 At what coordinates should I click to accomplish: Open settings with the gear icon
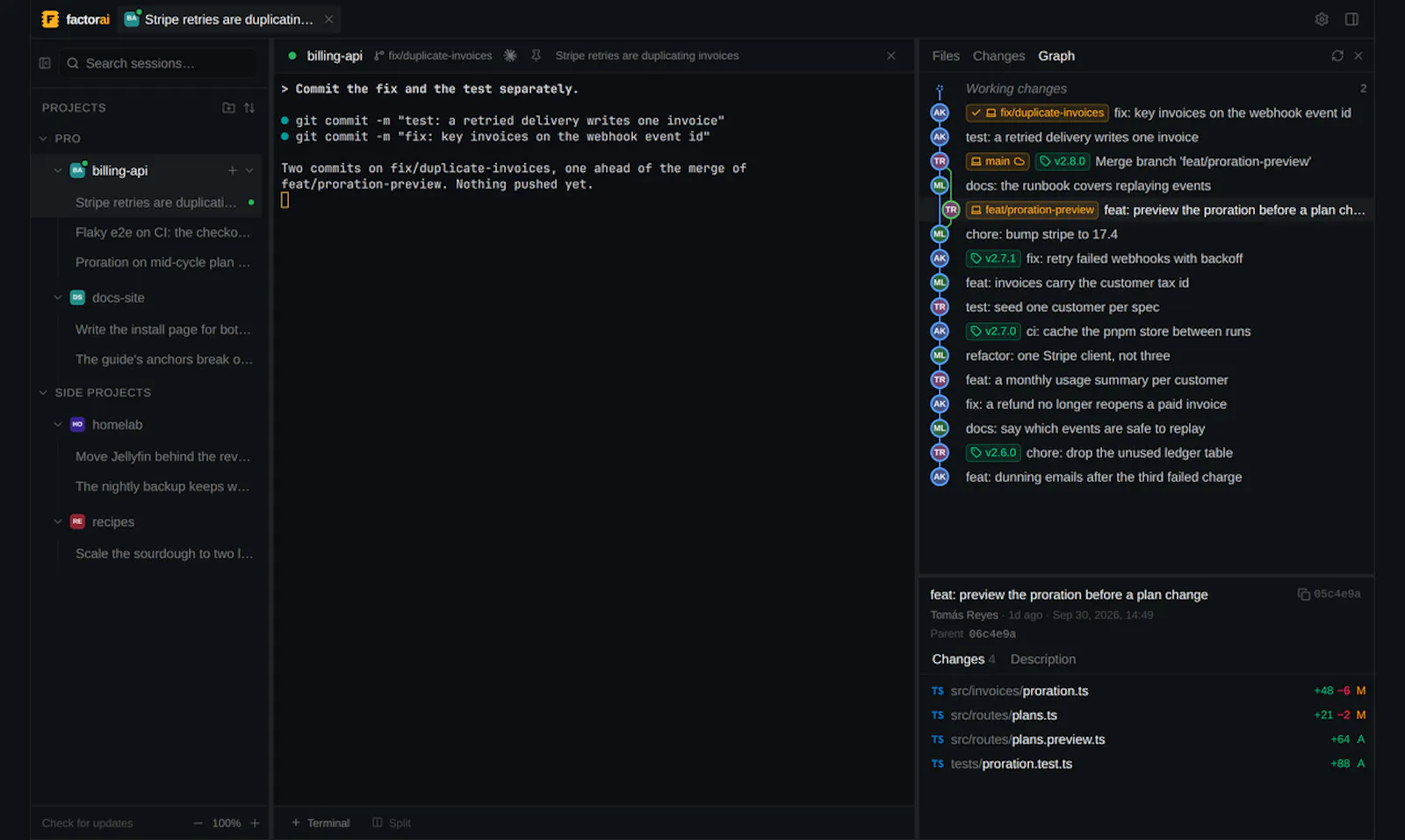click(x=1322, y=19)
